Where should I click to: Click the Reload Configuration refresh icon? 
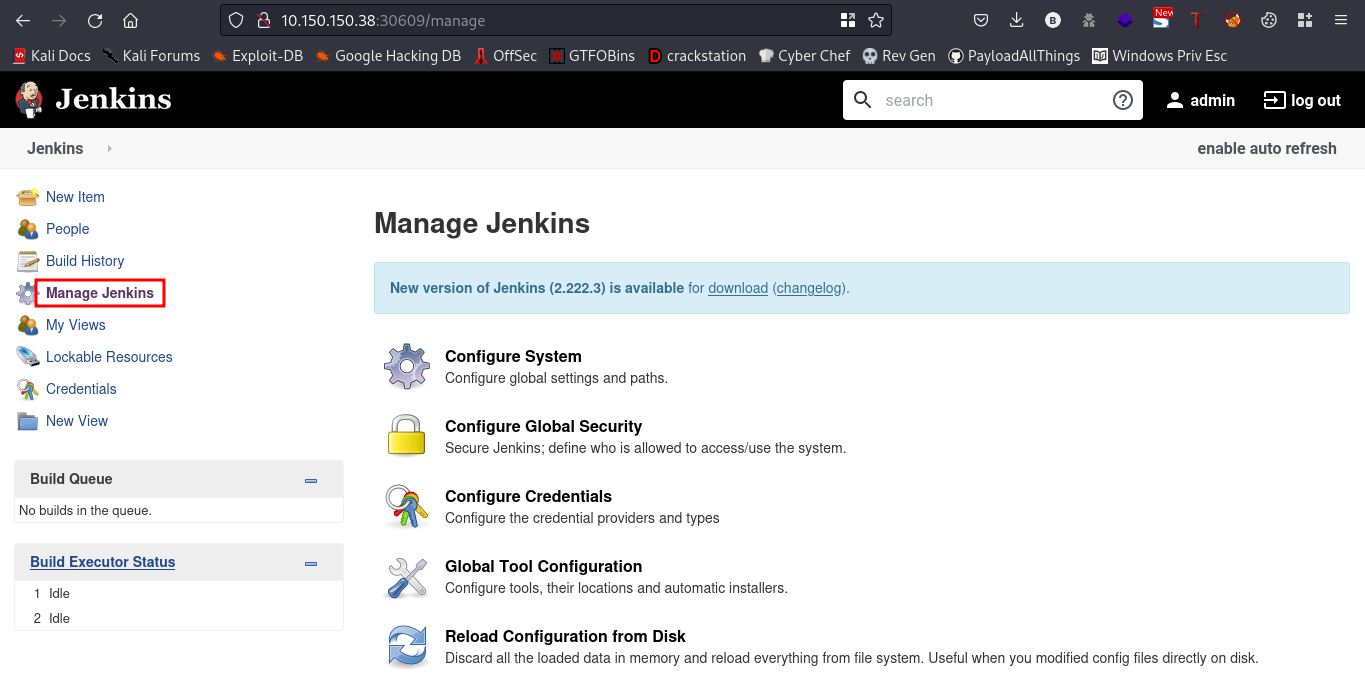(x=407, y=646)
